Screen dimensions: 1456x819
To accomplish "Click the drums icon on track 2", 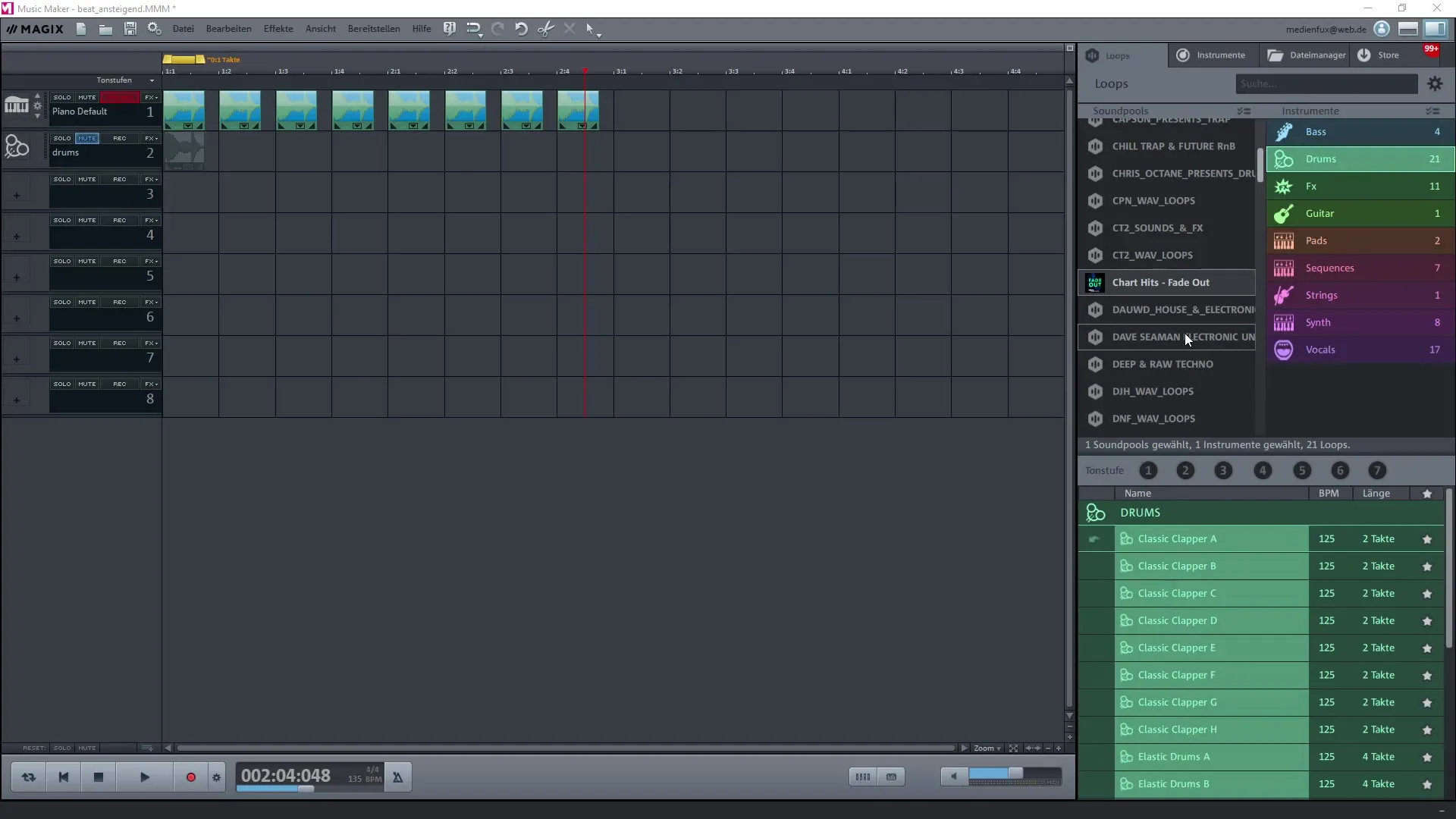I will [17, 146].
